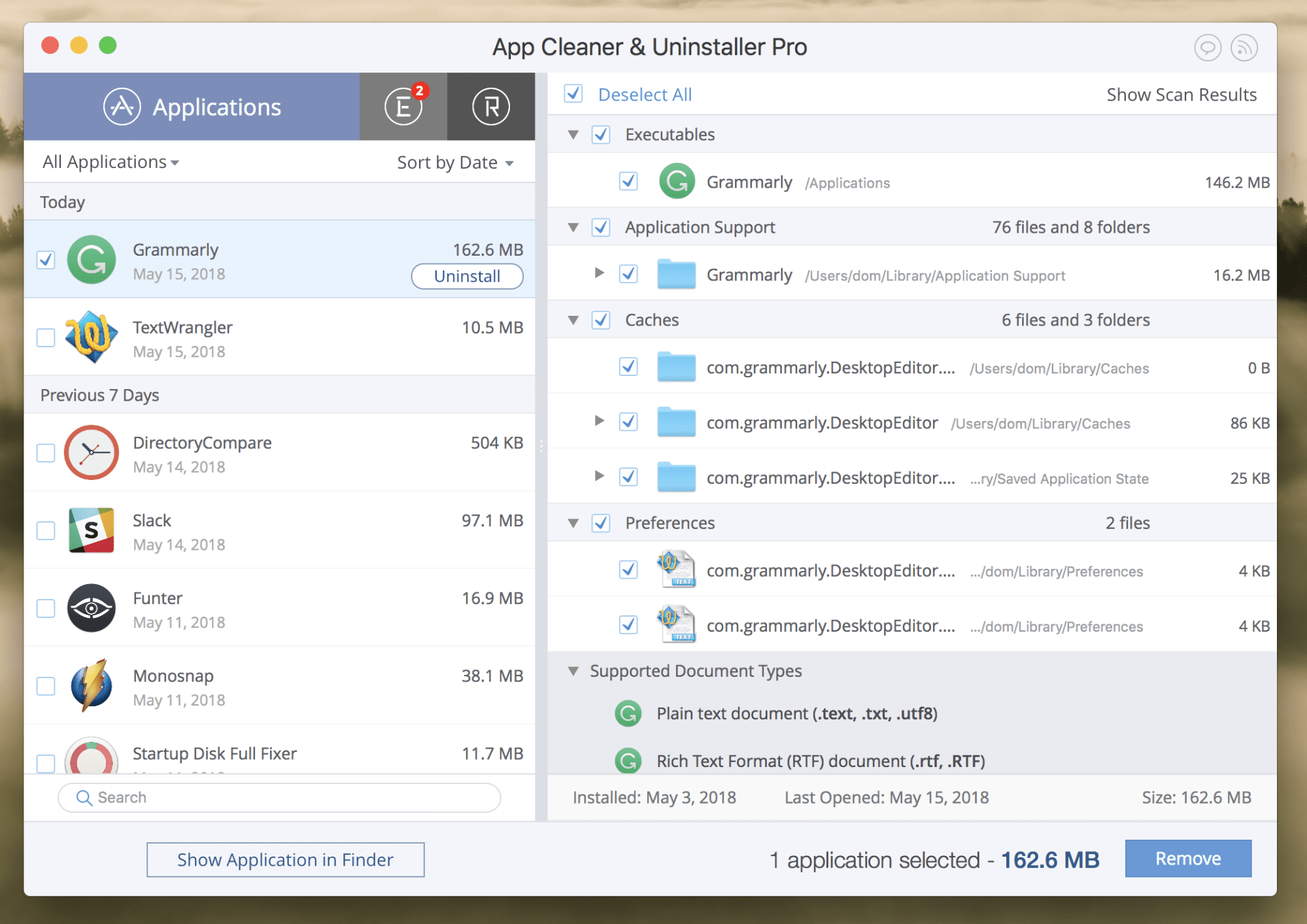The image size is (1307, 924).
Task: Collapse the Preferences section
Action: click(x=573, y=523)
